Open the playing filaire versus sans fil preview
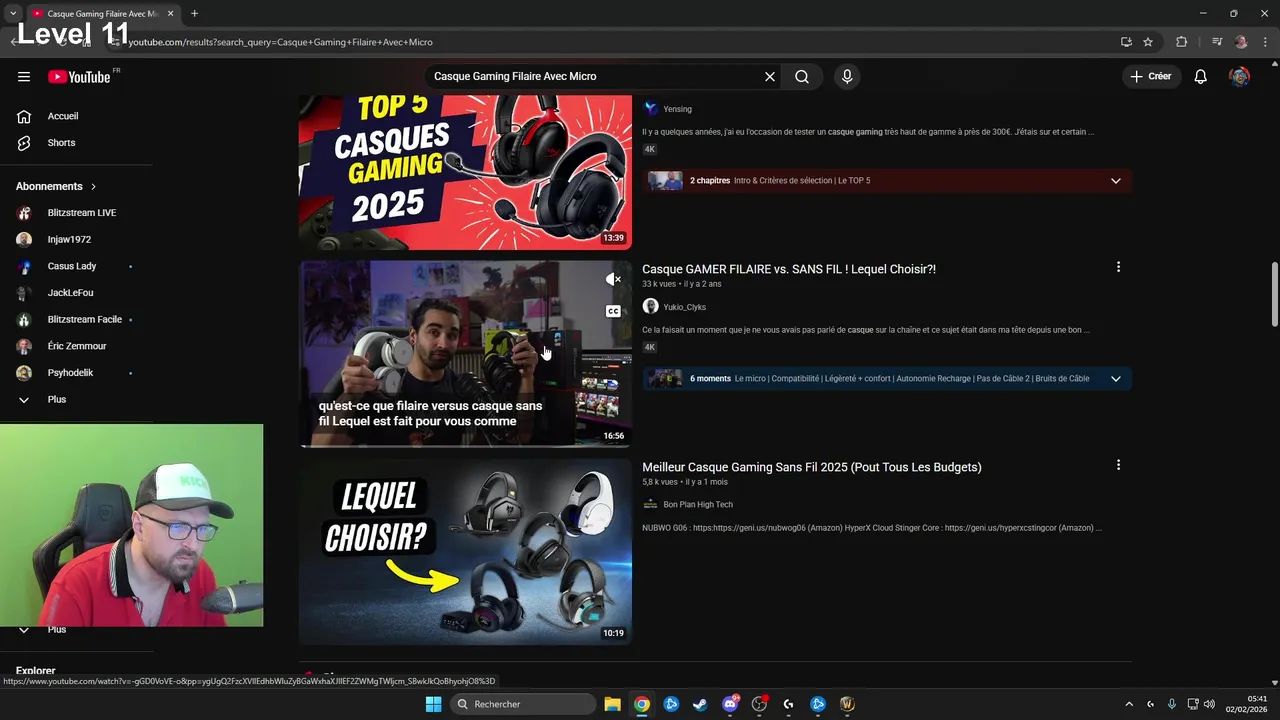 click(x=465, y=354)
